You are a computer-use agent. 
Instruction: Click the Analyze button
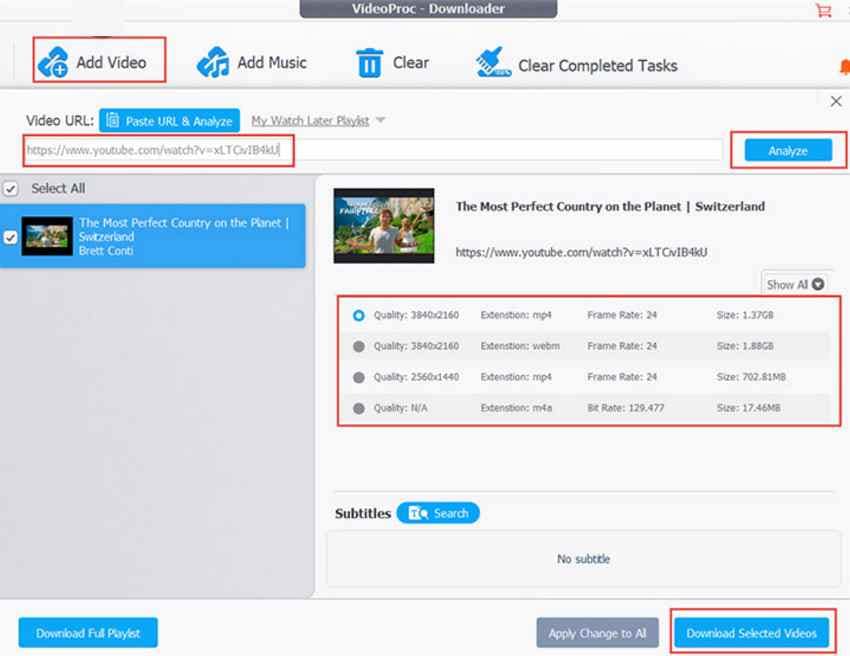[788, 150]
